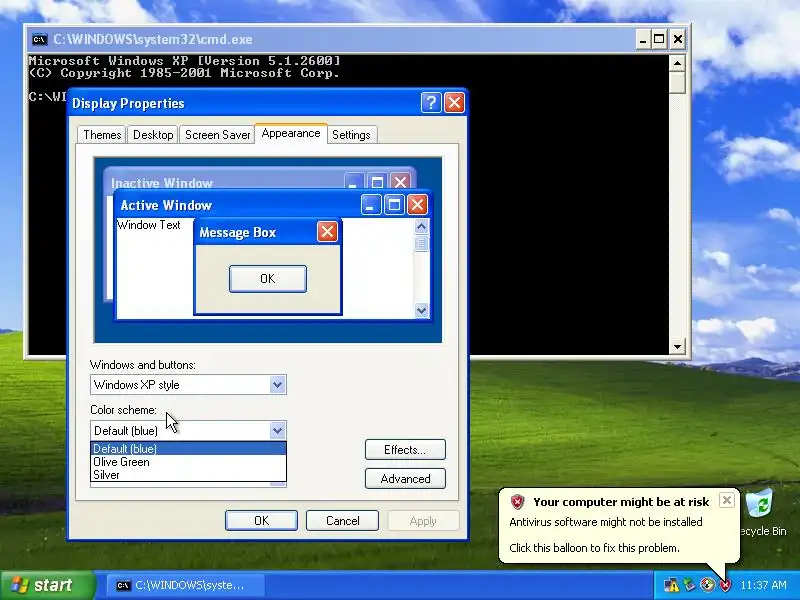Image resolution: width=800 pixels, height=600 pixels.
Task: Click the Apply button
Action: tap(423, 520)
